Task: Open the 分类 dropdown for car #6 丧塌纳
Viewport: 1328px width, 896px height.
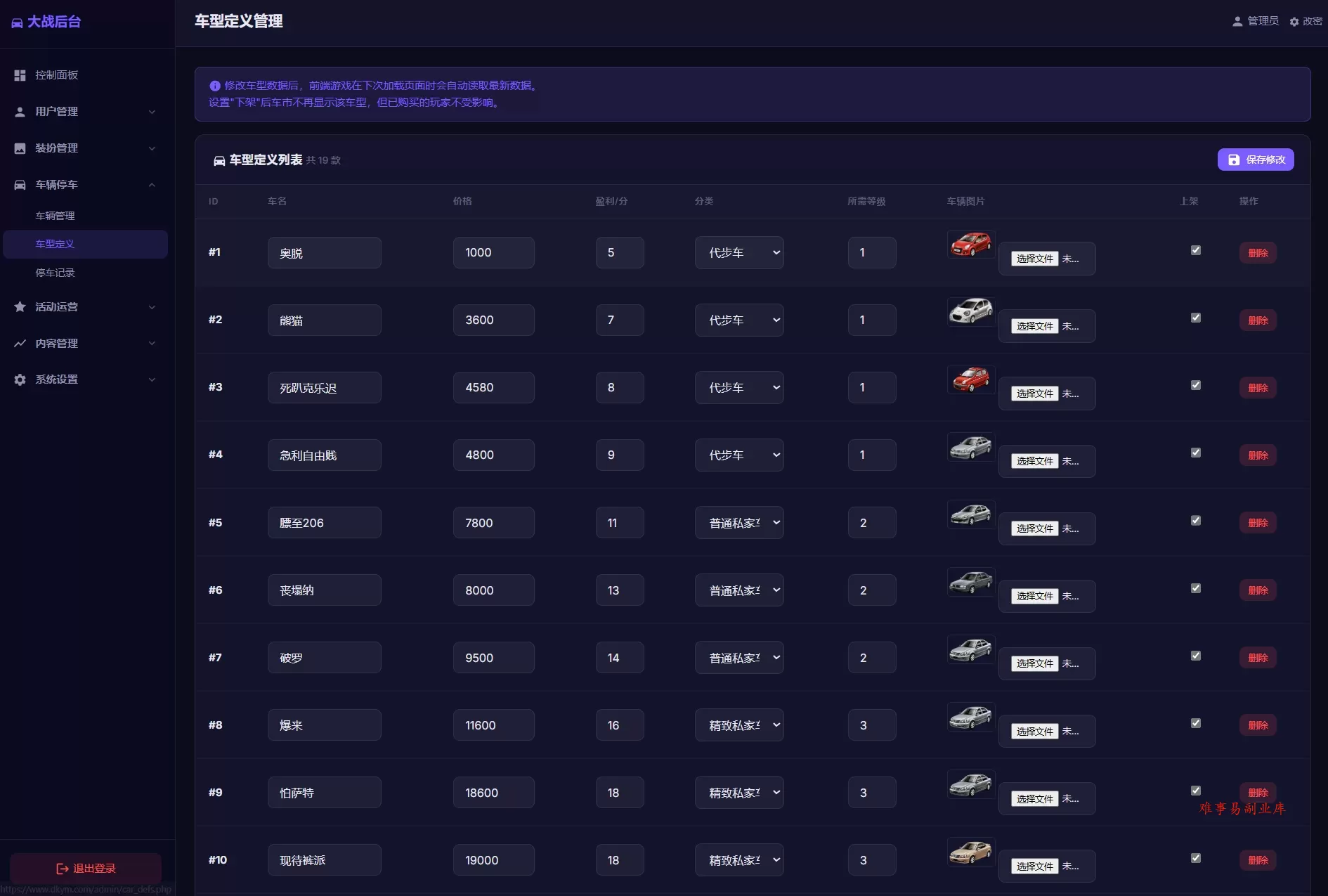Action: point(739,590)
